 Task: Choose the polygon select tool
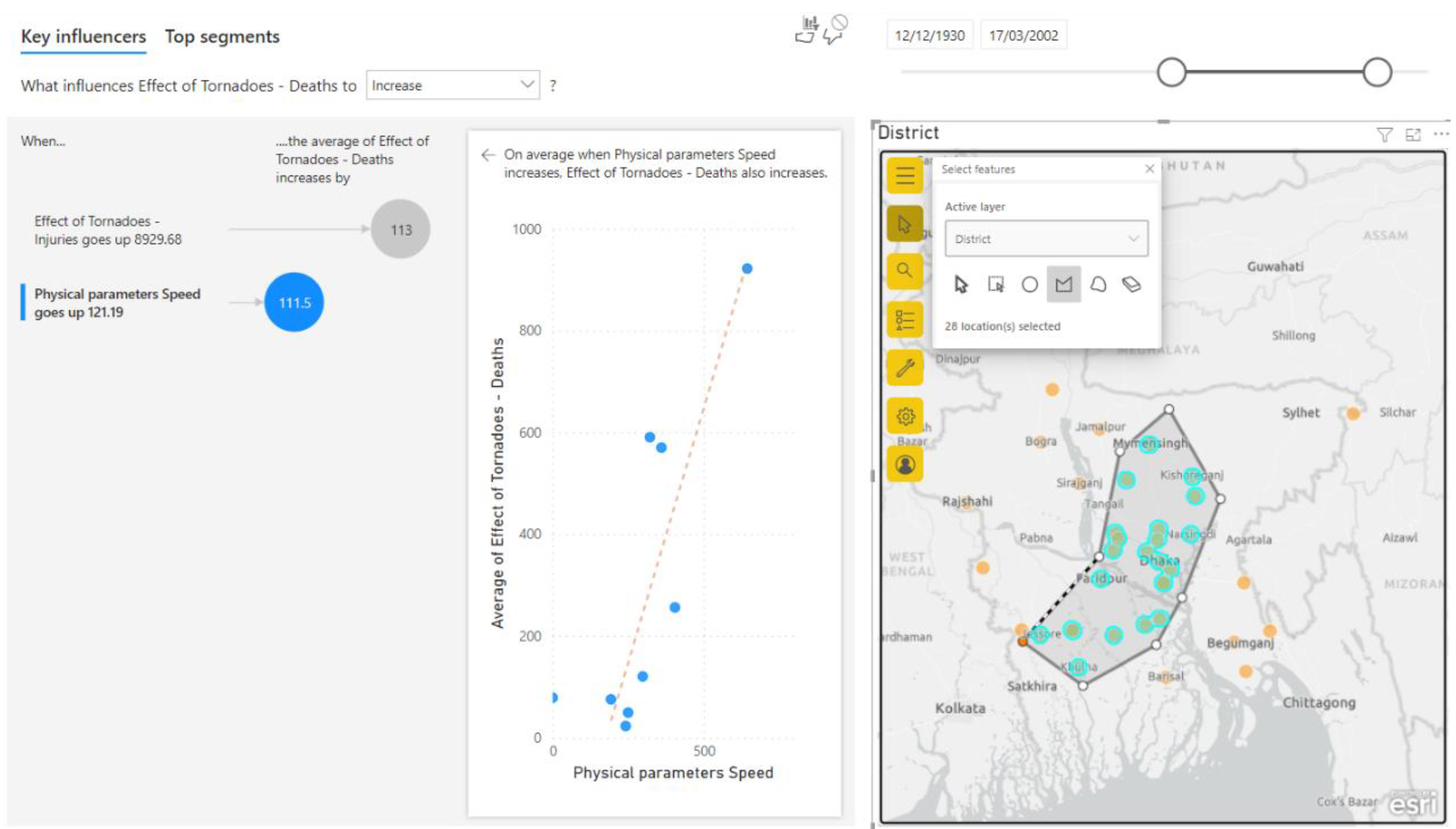[1063, 284]
